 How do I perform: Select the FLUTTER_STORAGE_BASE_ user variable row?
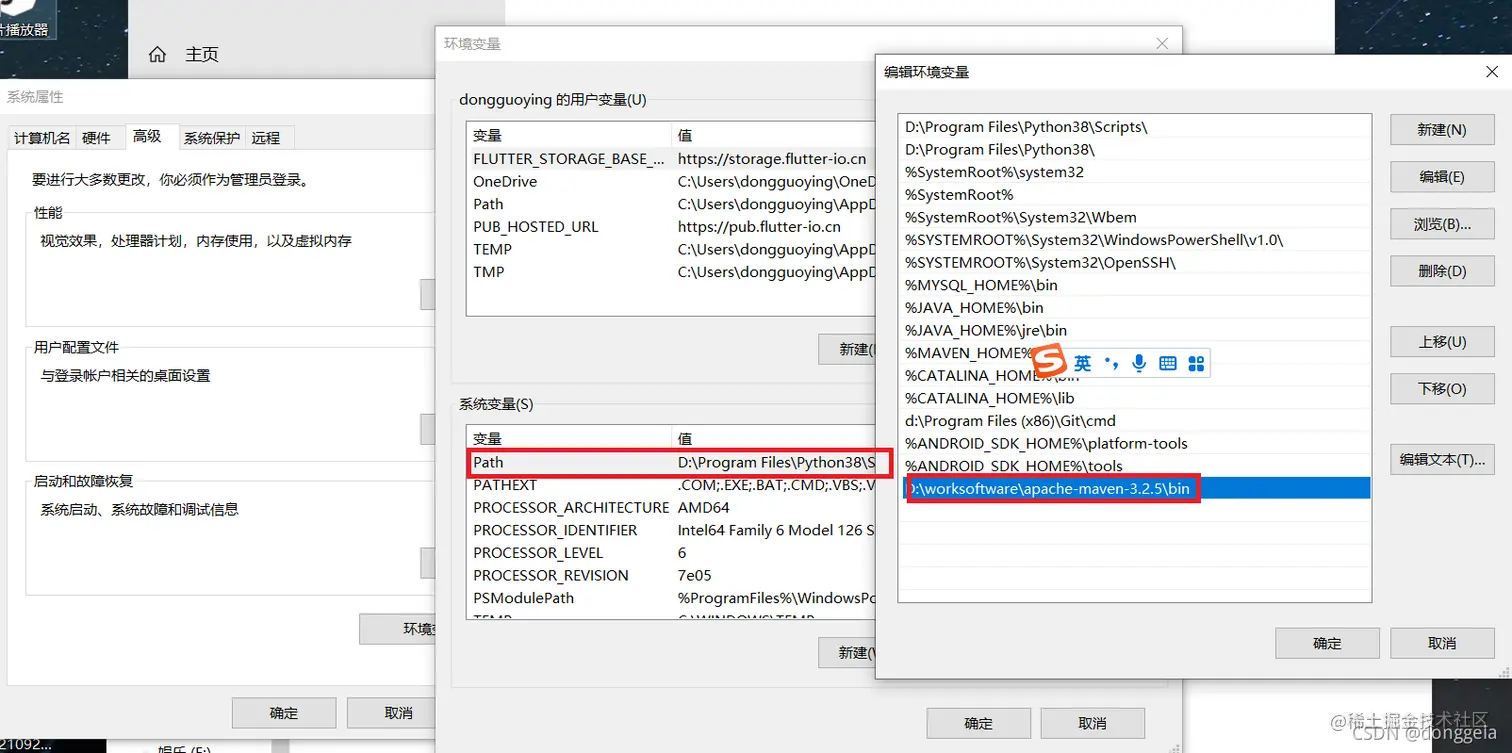671,159
